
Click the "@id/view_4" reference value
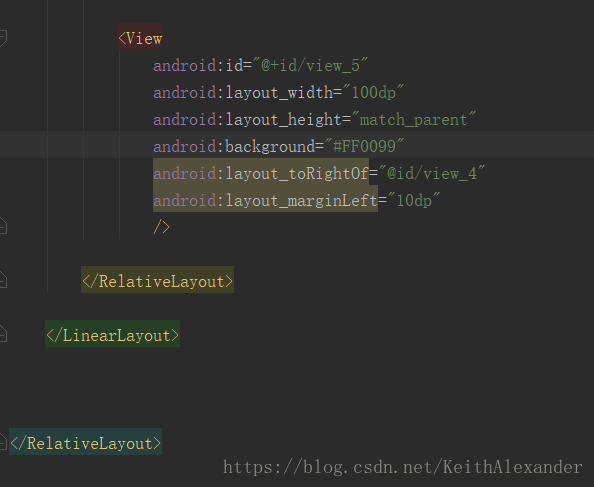click(x=431, y=173)
